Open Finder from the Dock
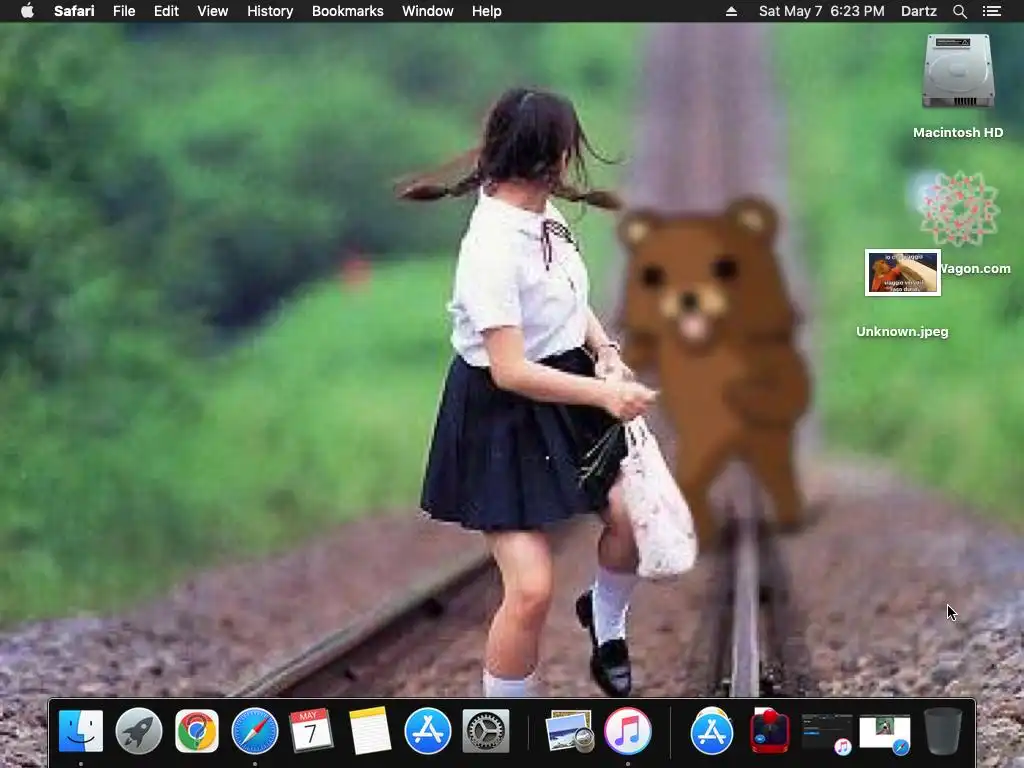1024x768 pixels. click(x=81, y=731)
